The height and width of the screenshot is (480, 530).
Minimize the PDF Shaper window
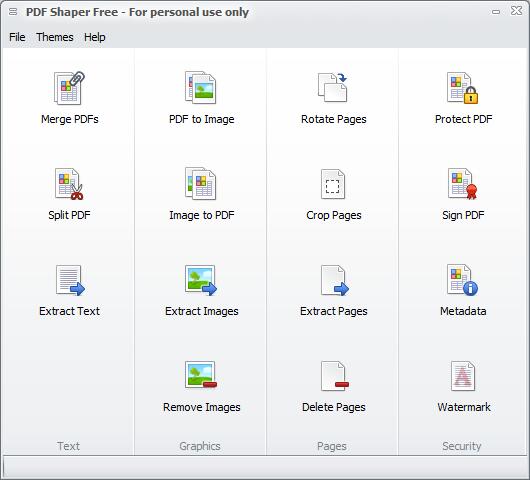pyautogui.click(x=496, y=12)
